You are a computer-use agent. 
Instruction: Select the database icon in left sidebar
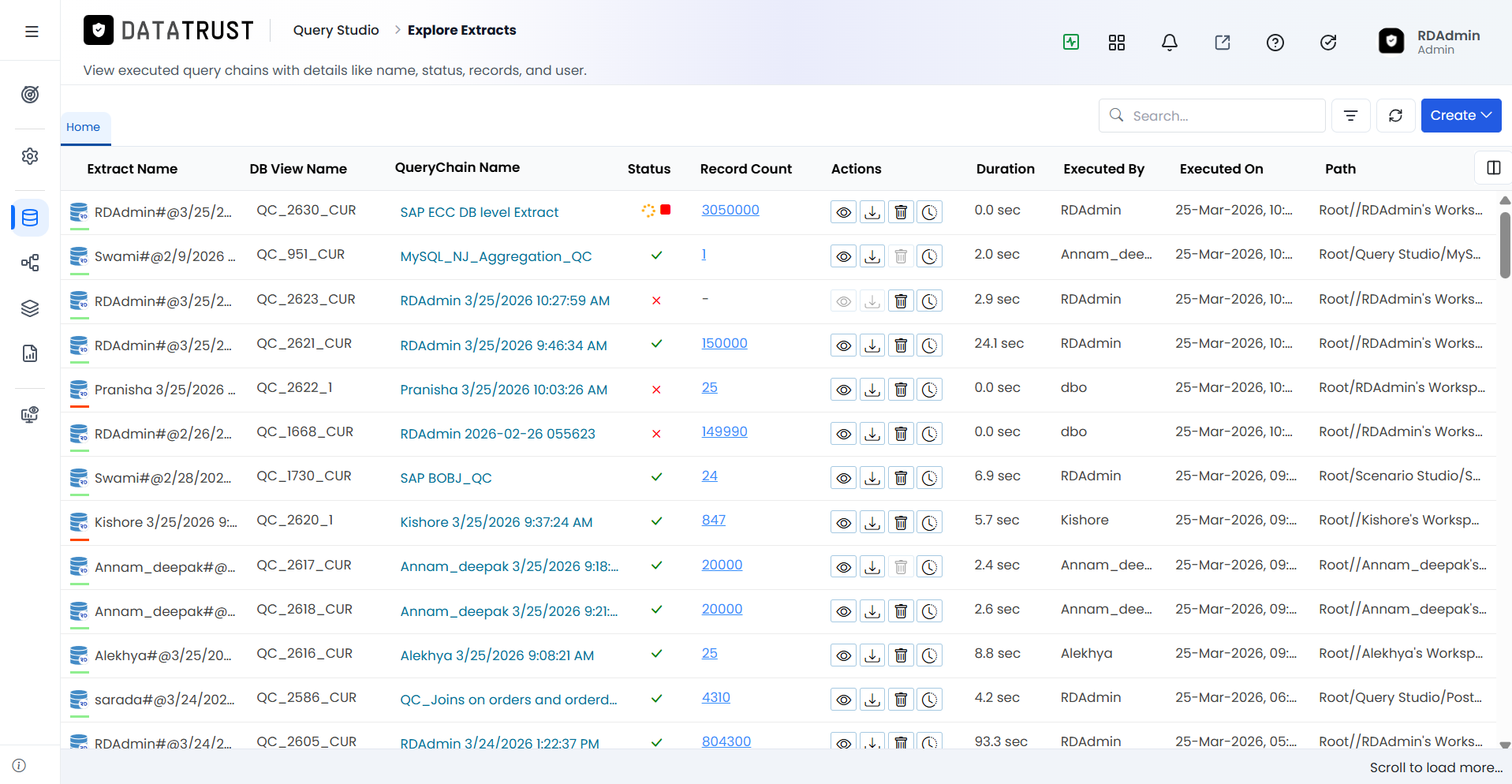coord(30,218)
